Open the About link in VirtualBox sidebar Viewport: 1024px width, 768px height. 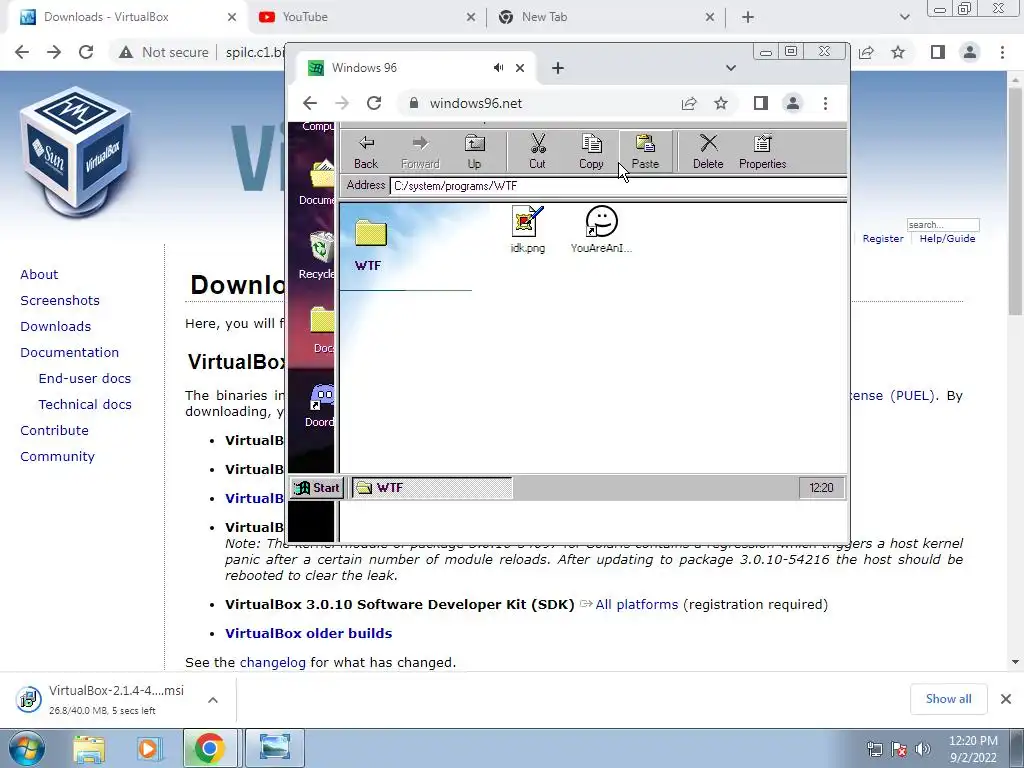tap(39, 275)
